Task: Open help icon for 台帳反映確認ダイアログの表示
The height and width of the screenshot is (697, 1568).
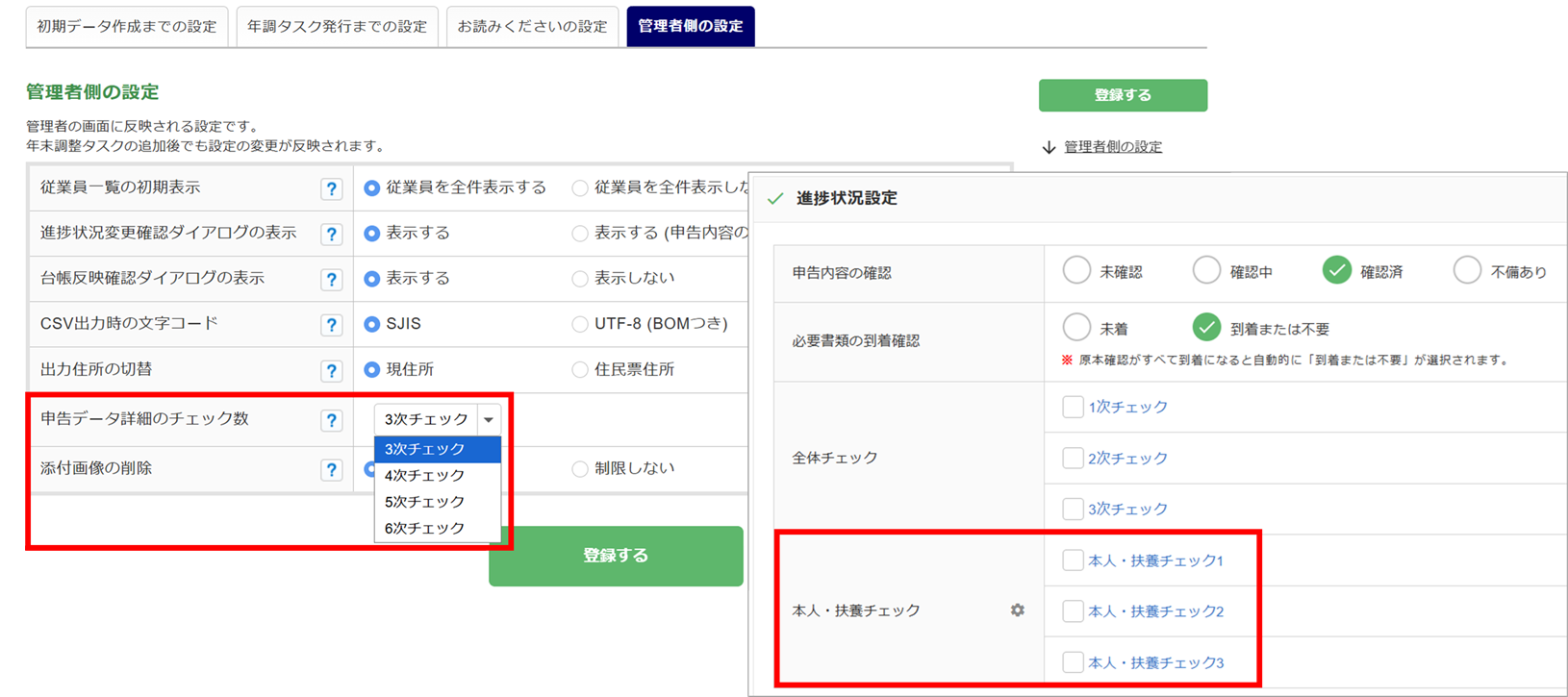Action: click(332, 279)
